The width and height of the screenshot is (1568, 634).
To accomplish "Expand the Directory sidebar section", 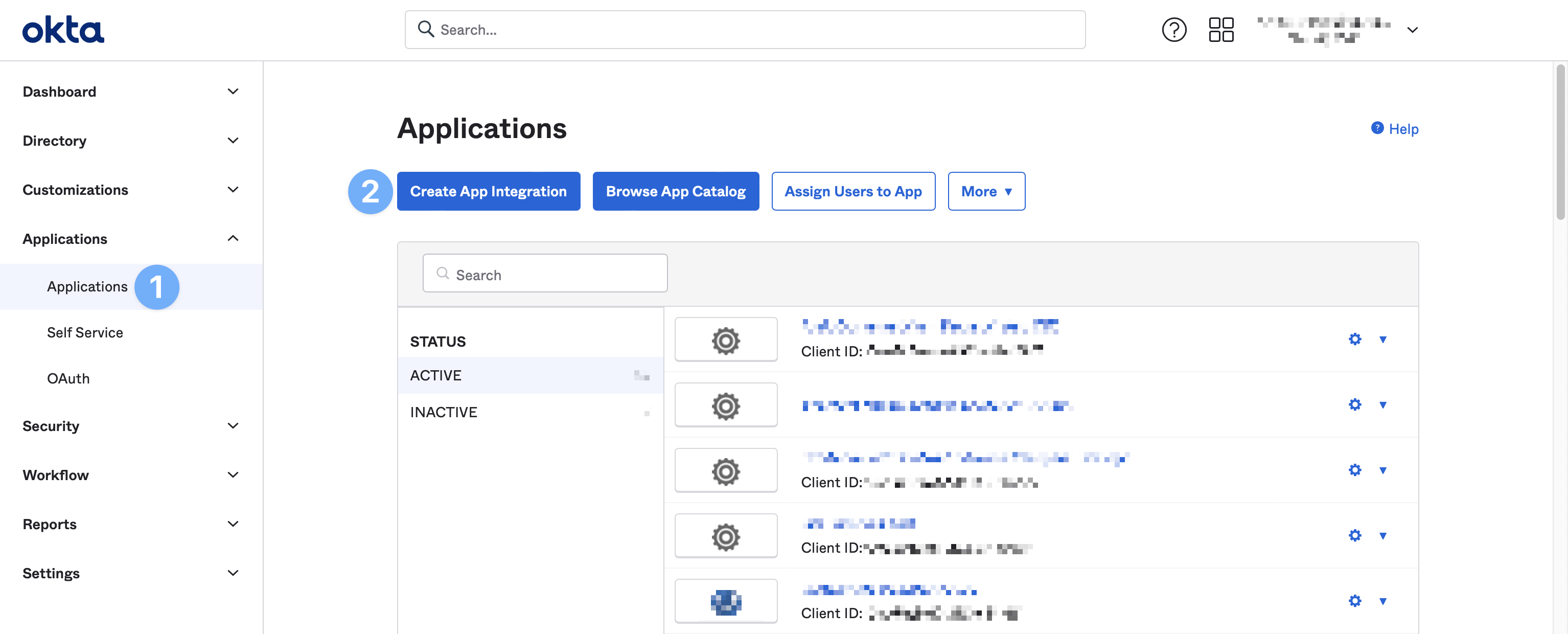I will click(233, 141).
